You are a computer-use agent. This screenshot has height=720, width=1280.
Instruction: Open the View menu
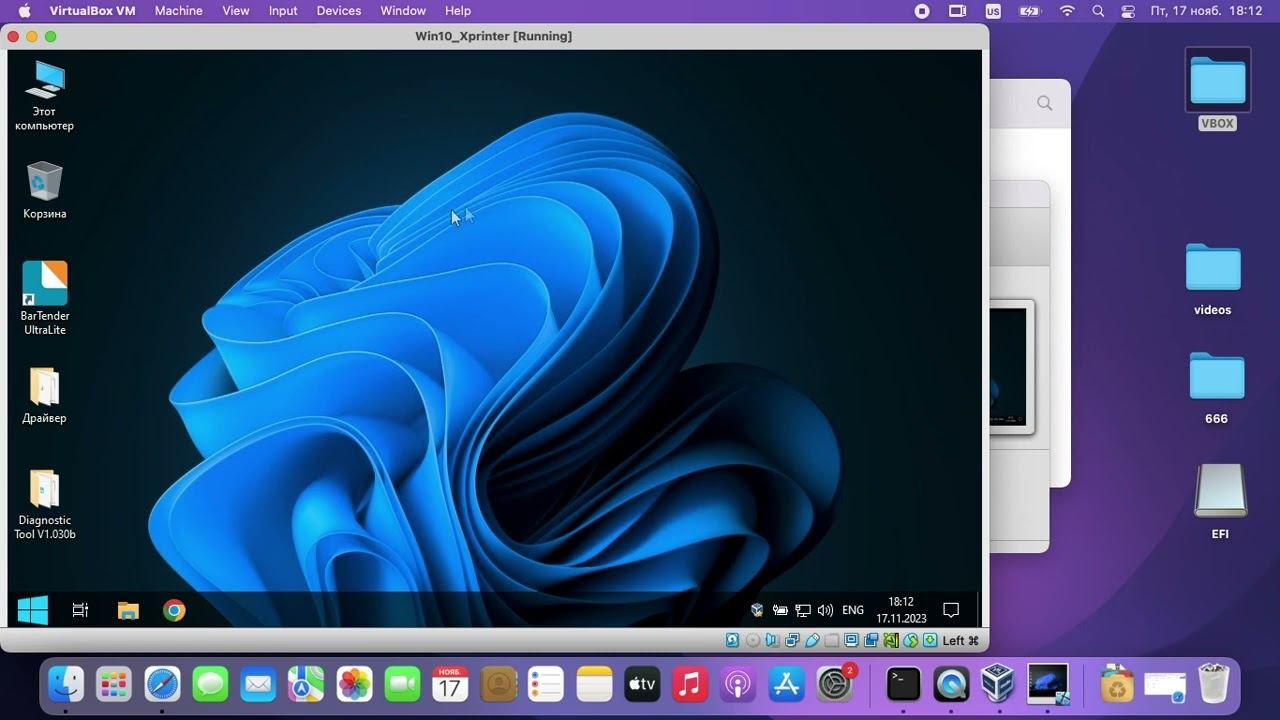[x=236, y=11]
